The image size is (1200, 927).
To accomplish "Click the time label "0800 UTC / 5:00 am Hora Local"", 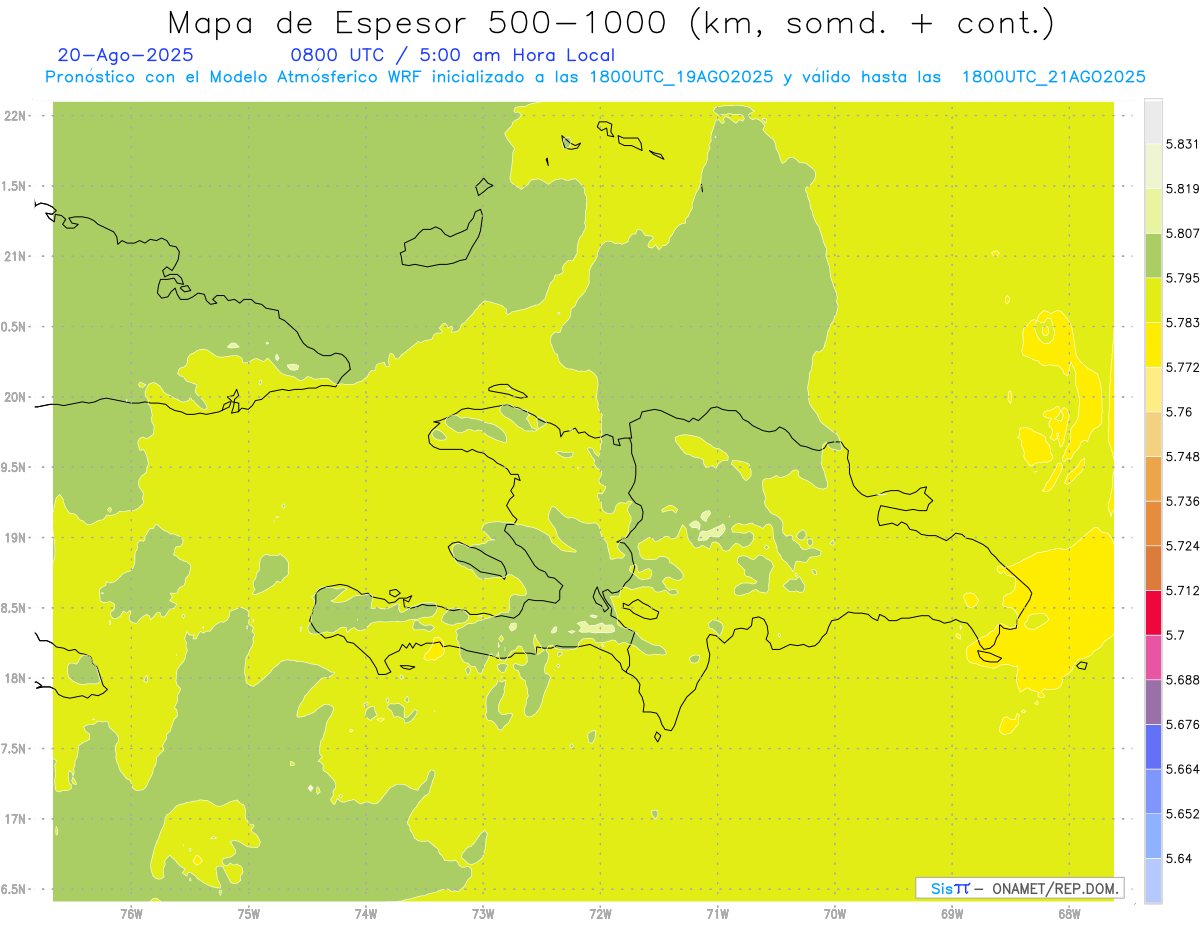I will (453, 55).
